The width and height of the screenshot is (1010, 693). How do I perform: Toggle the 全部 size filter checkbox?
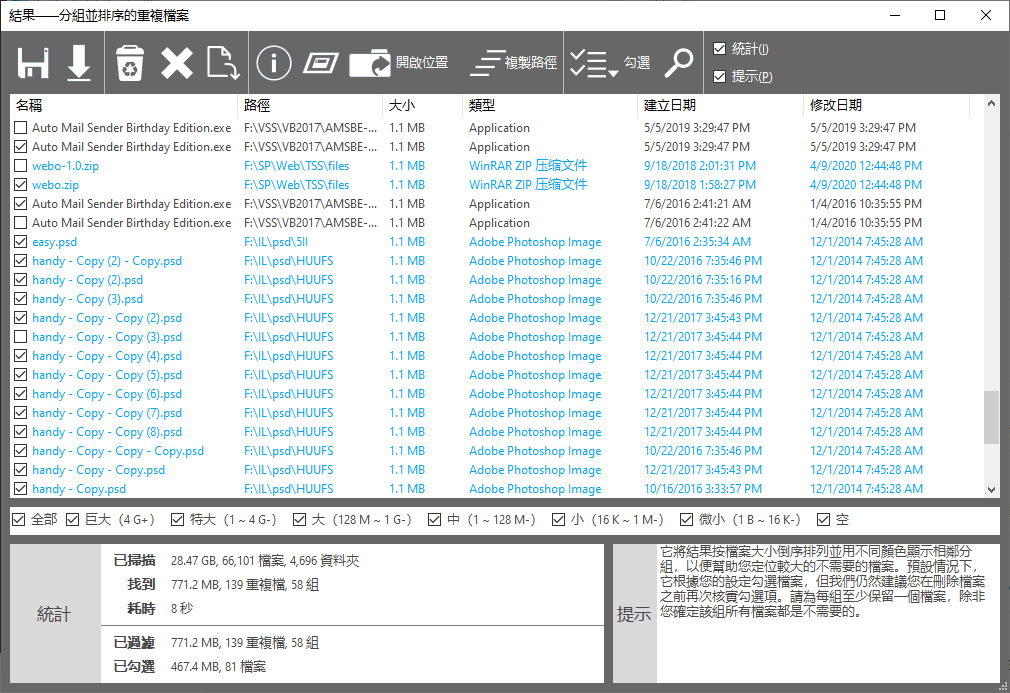[19, 520]
